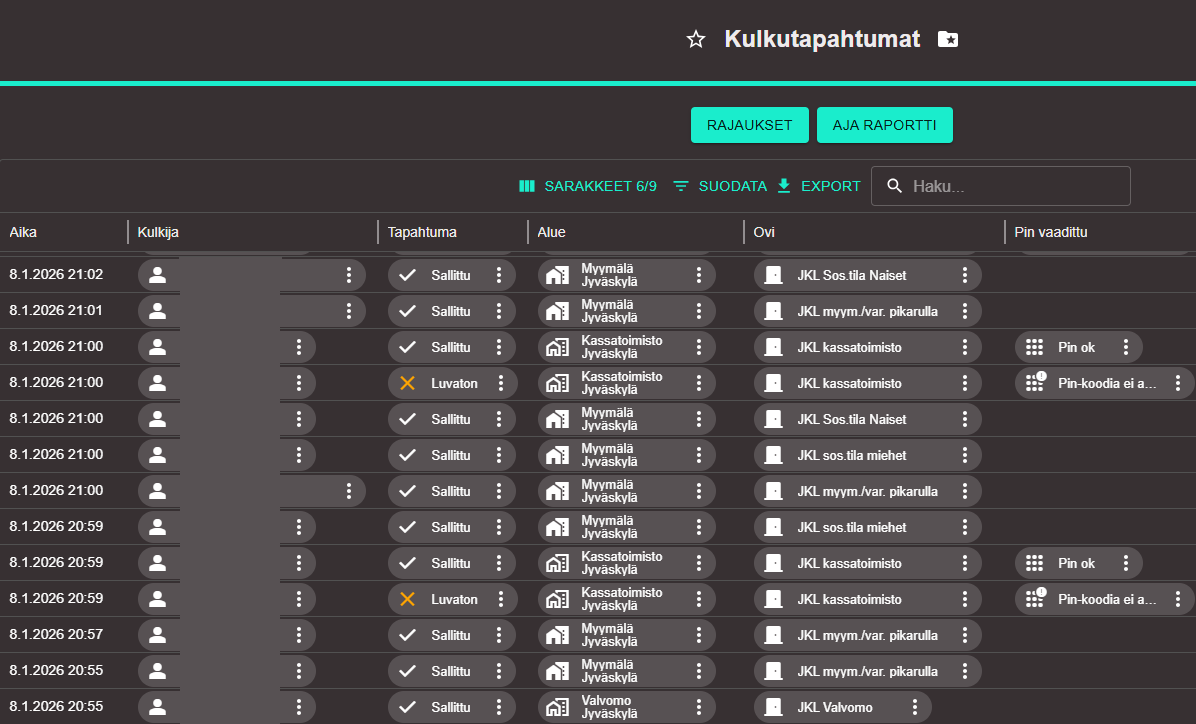Click the Export download icon

[784, 186]
